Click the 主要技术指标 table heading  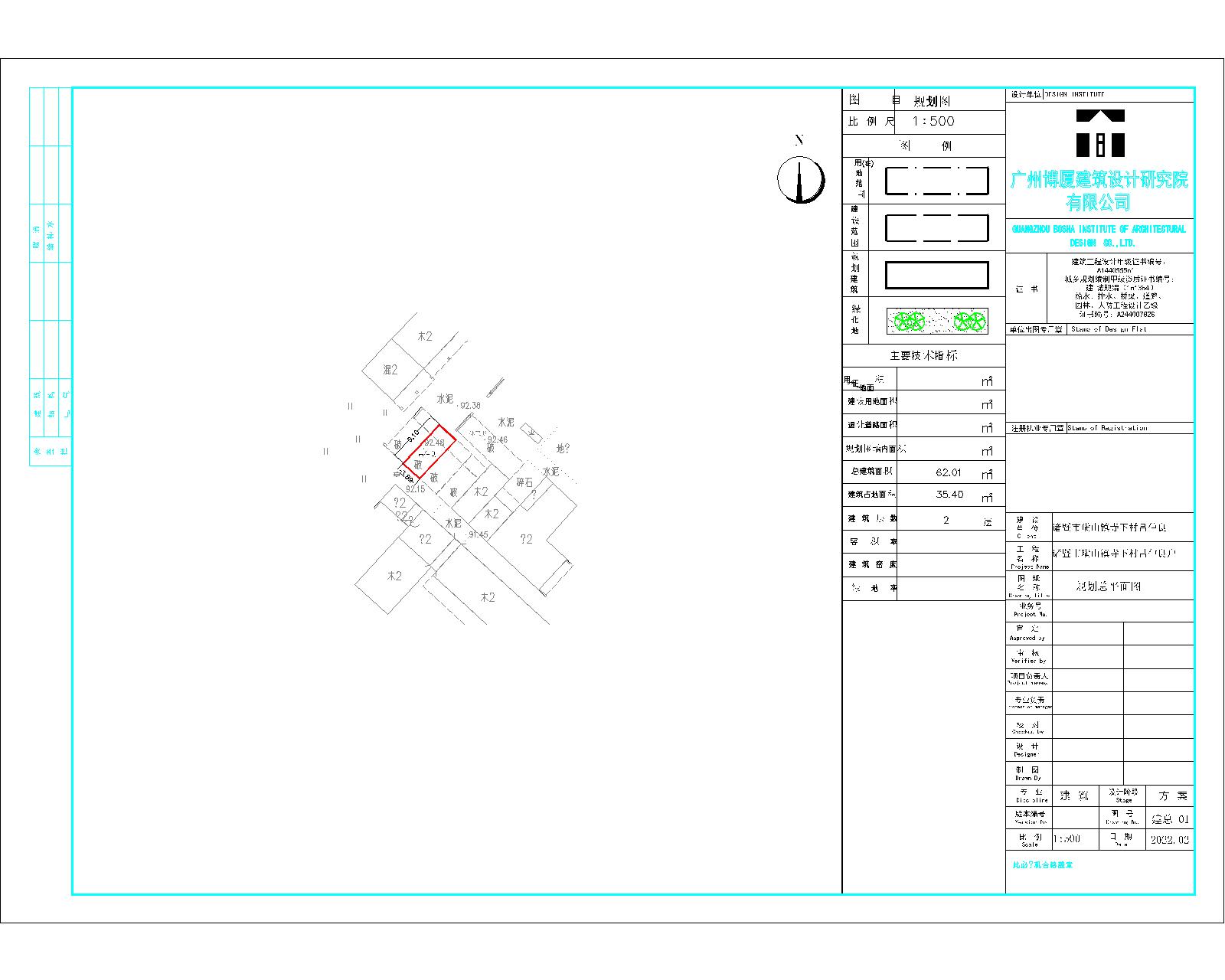923,356
